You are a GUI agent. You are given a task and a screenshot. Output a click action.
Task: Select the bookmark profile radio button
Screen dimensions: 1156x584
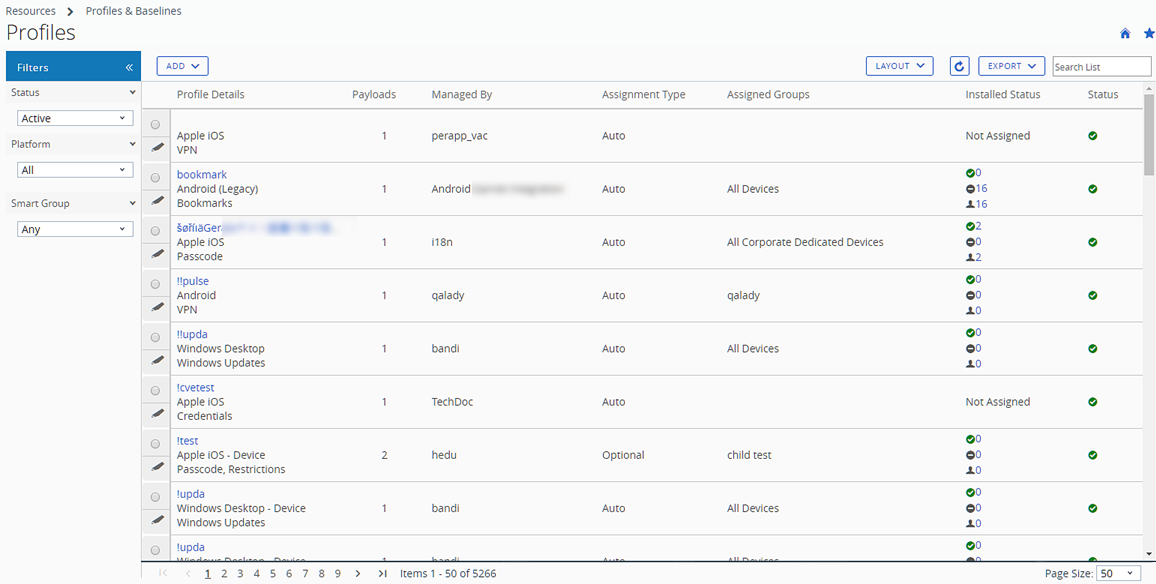tap(155, 177)
